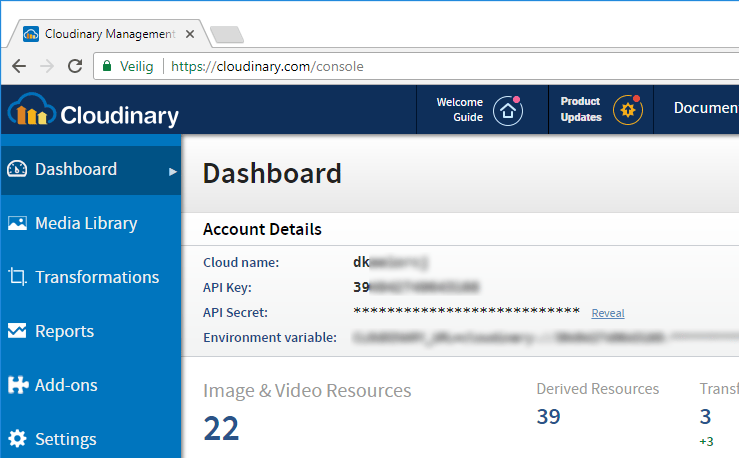The image size is (739, 458).
Task: Click the Add-ons puzzle piece icon
Action: click(x=18, y=384)
